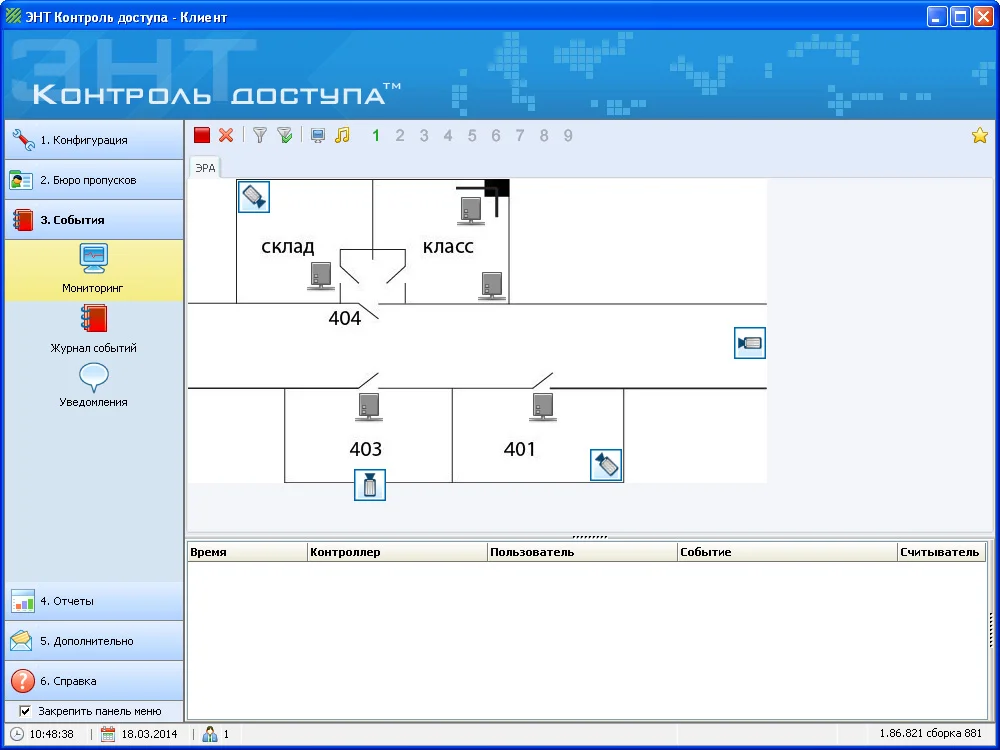Expand the '2. Бюро пропусков' section
Screen dimensions: 1000x750
[x=94, y=180]
